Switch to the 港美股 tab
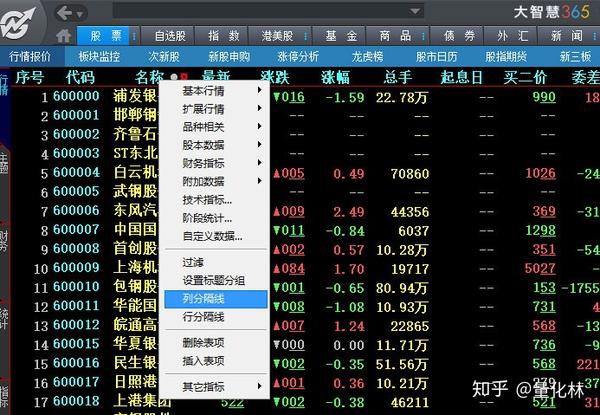This screenshot has width=600, height=415. click(277, 36)
